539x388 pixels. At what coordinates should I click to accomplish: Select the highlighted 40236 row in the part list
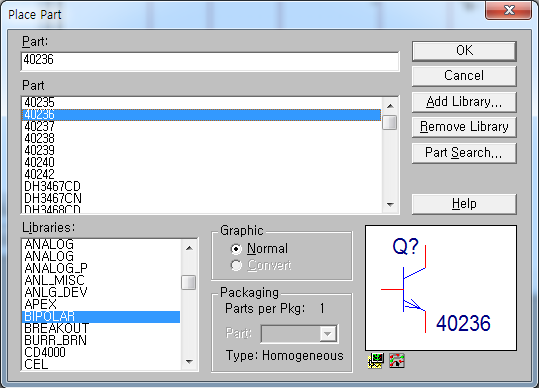201,115
